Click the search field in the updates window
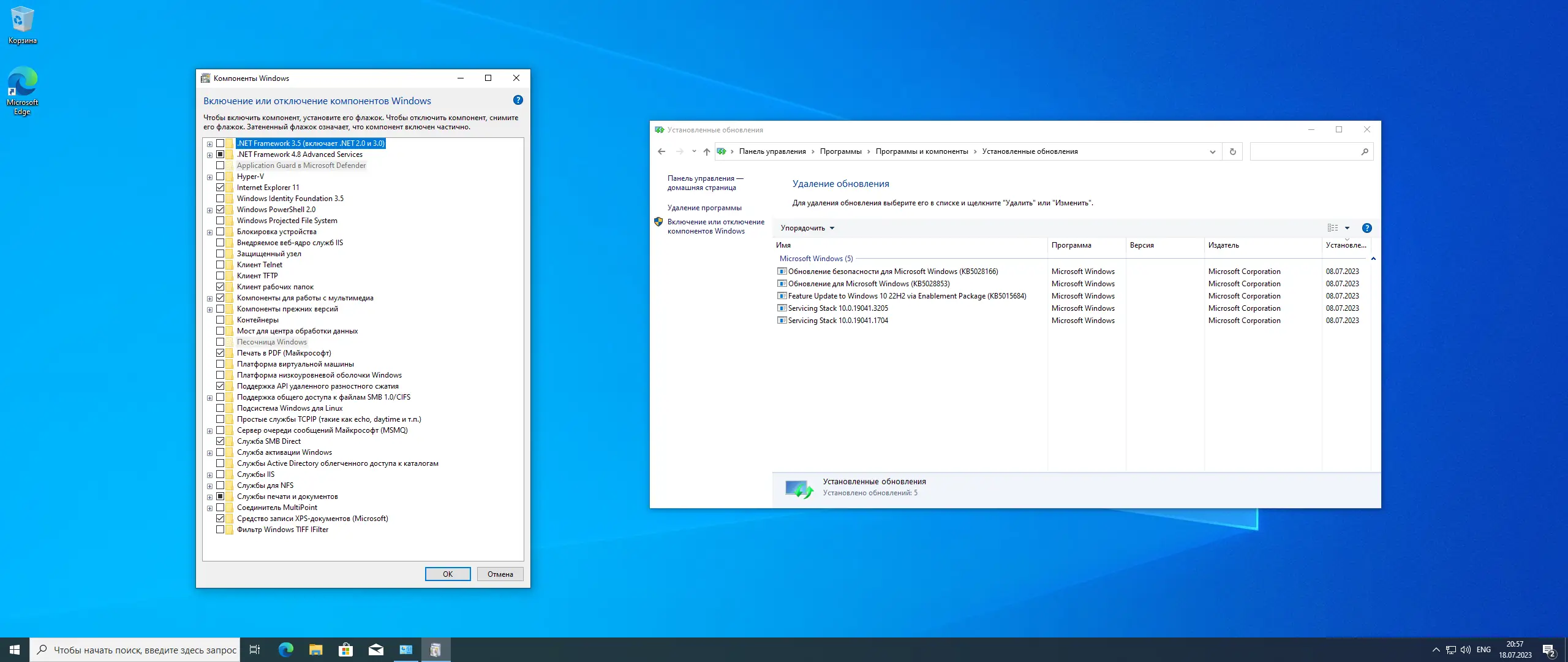 tap(1303, 151)
